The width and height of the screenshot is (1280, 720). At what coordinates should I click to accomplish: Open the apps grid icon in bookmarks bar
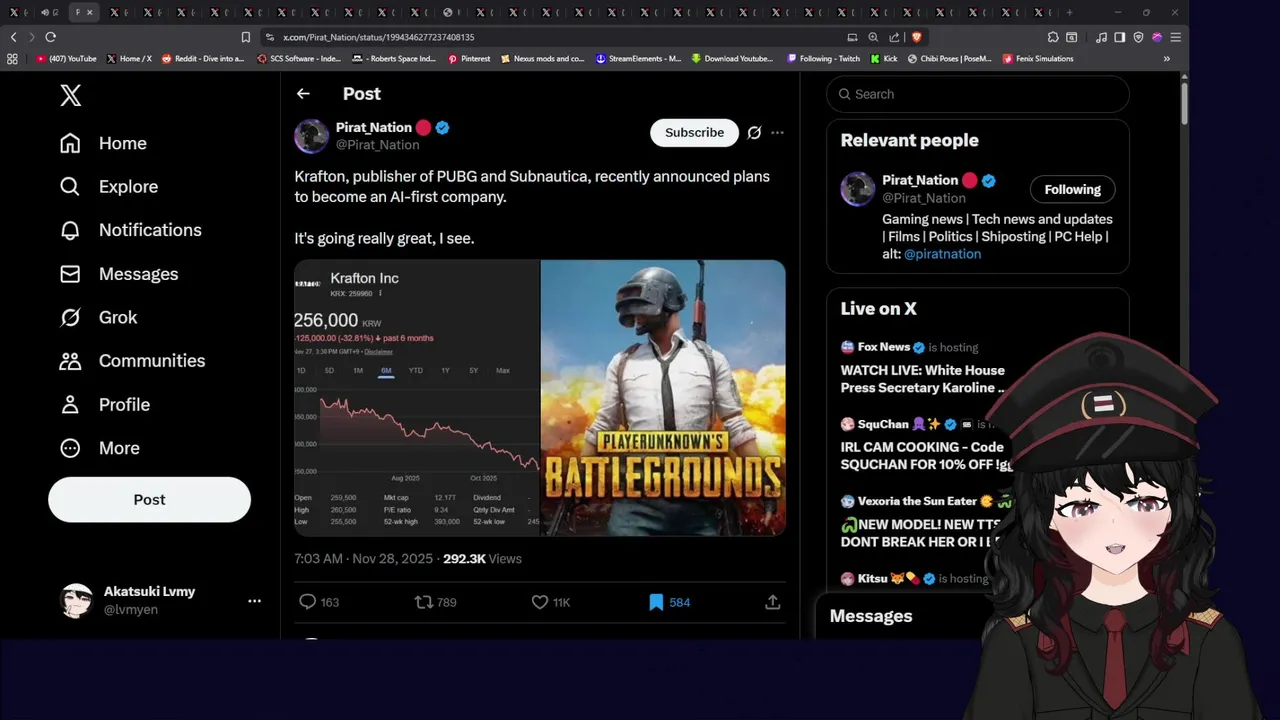(12, 59)
